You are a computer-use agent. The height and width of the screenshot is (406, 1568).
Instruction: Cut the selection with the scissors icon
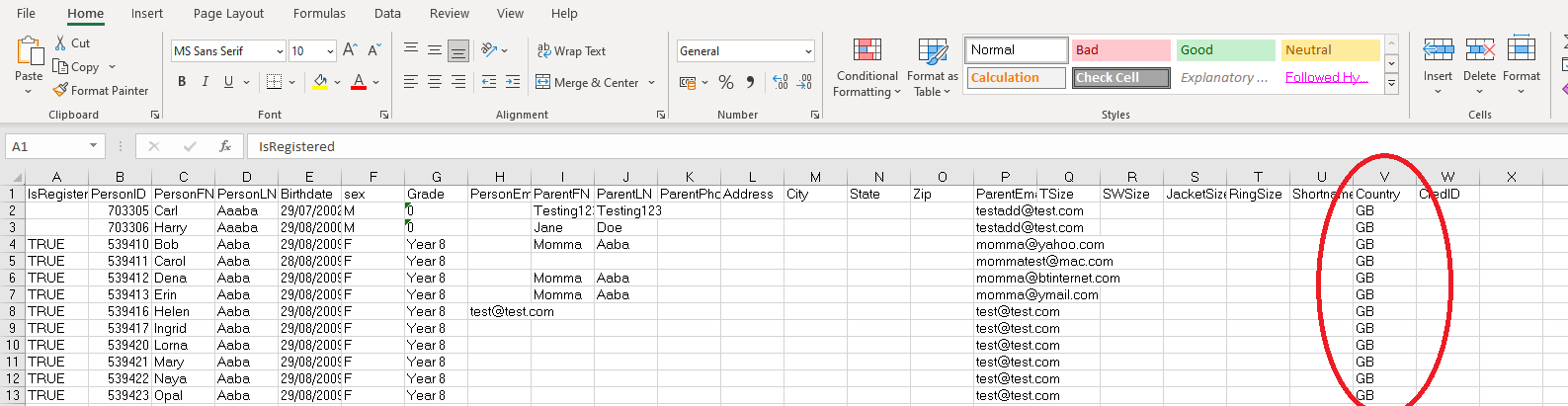click(60, 43)
